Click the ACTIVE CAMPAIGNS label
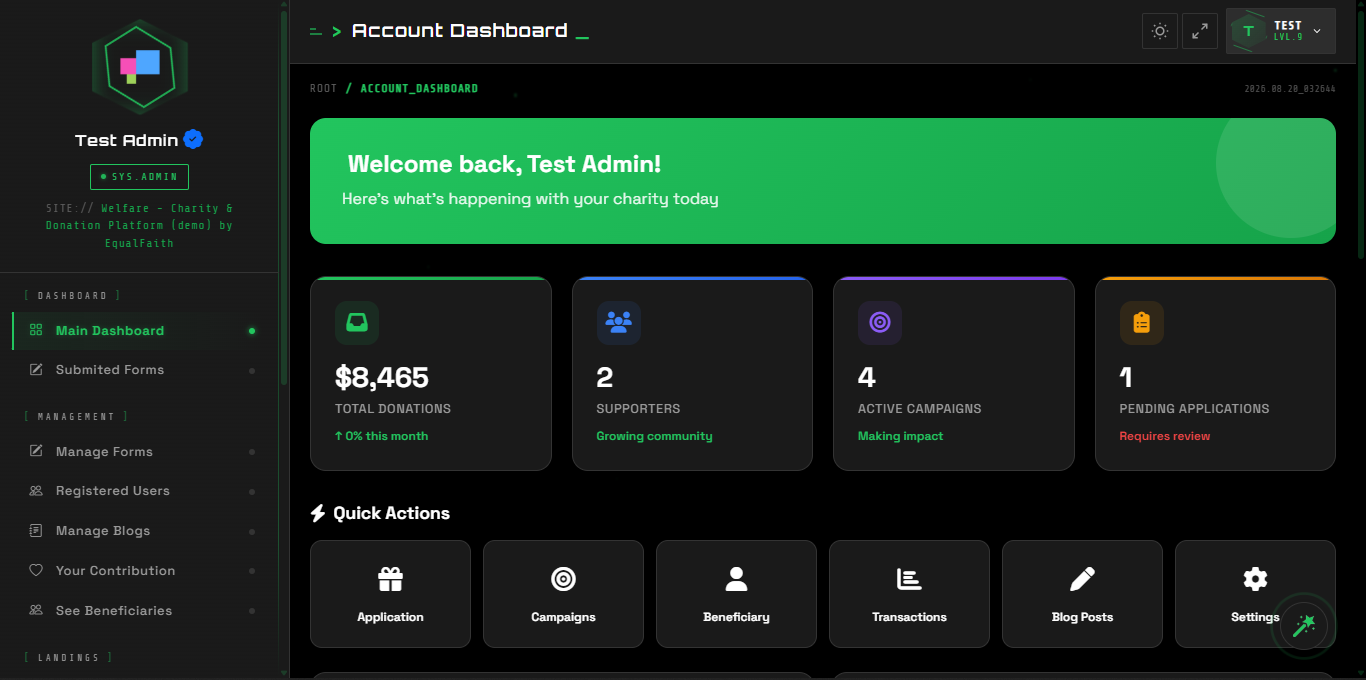This screenshot has height=680, width=1366. click(919, 409)
